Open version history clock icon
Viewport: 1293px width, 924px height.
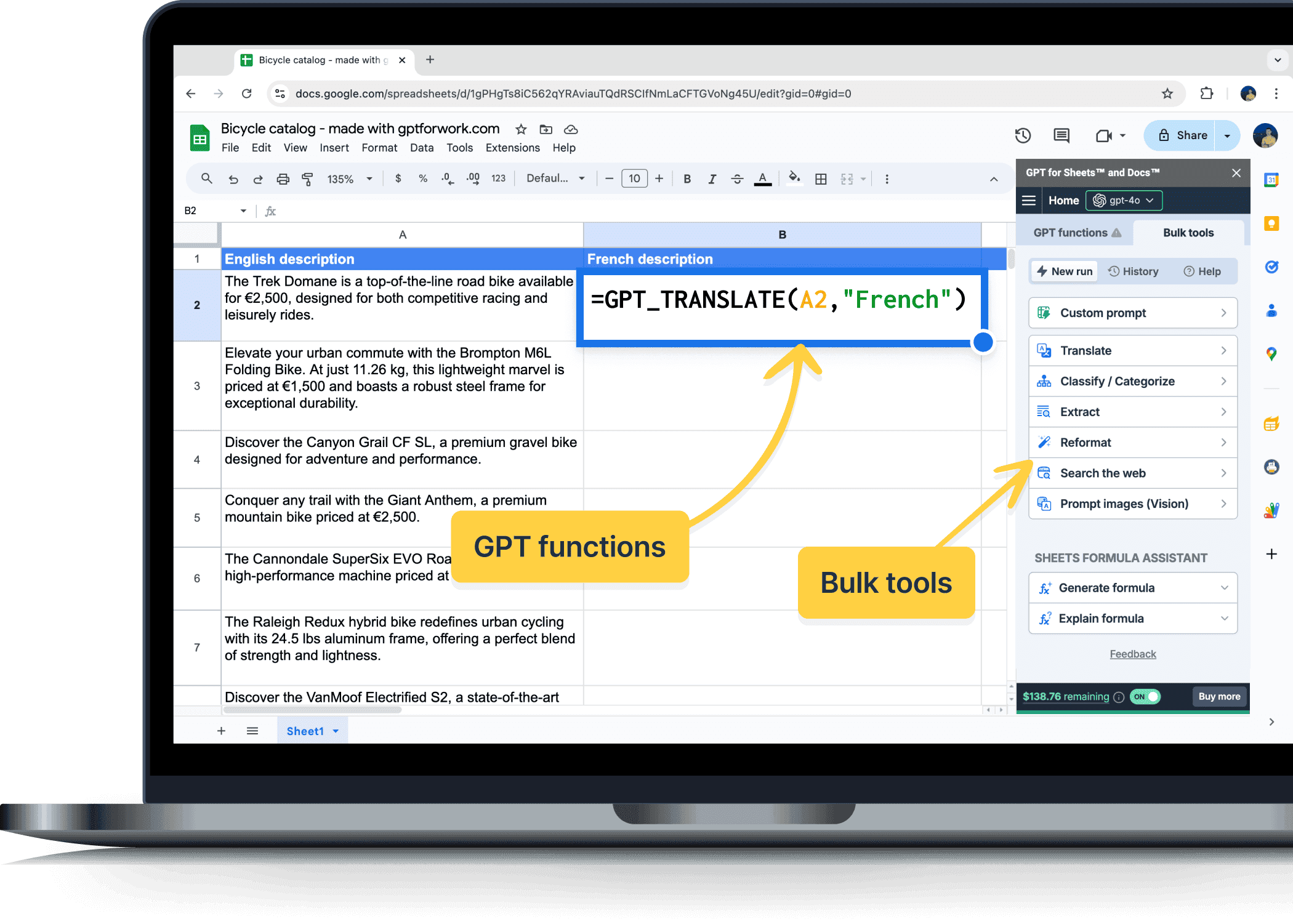click(1023, 135)
